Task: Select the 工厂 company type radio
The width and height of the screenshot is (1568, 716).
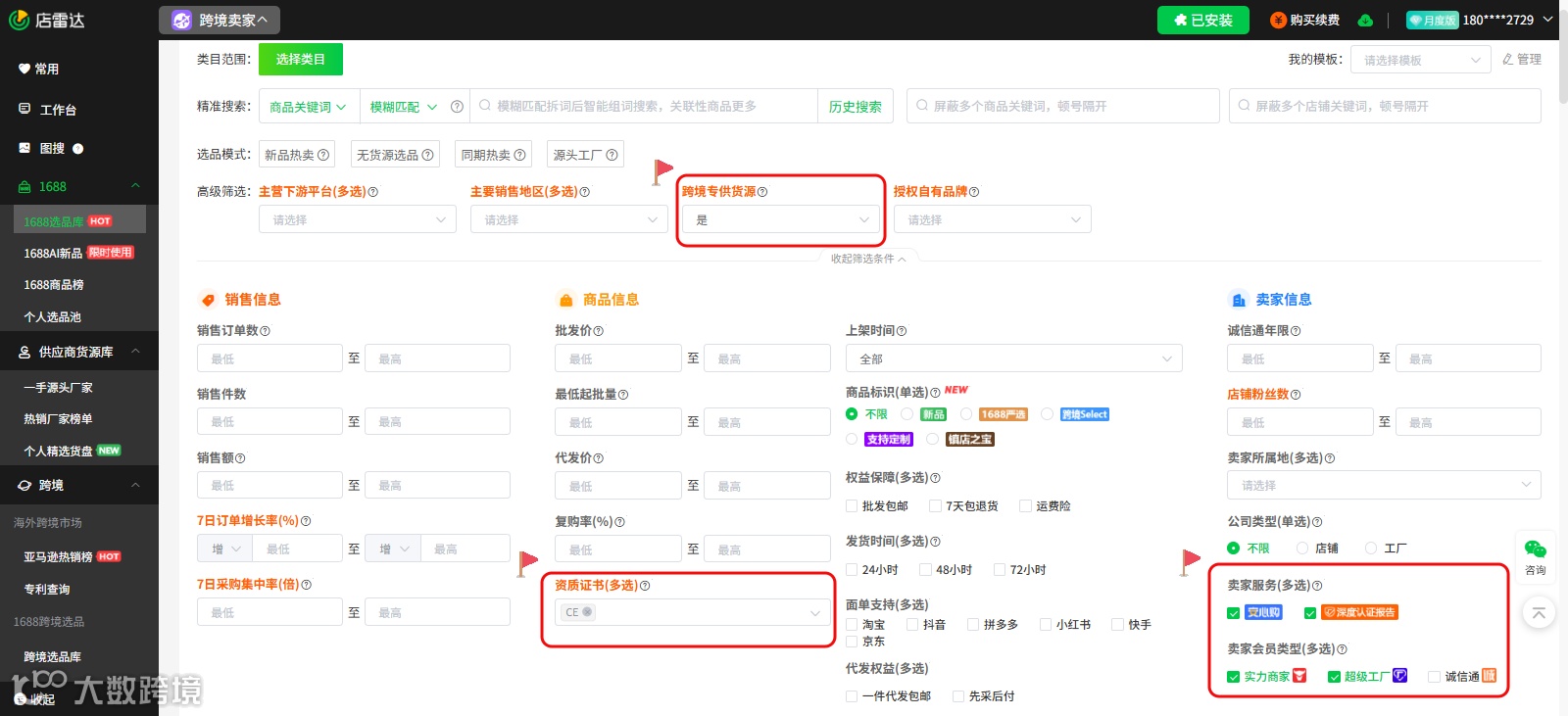Action: tap(1371, 549)
